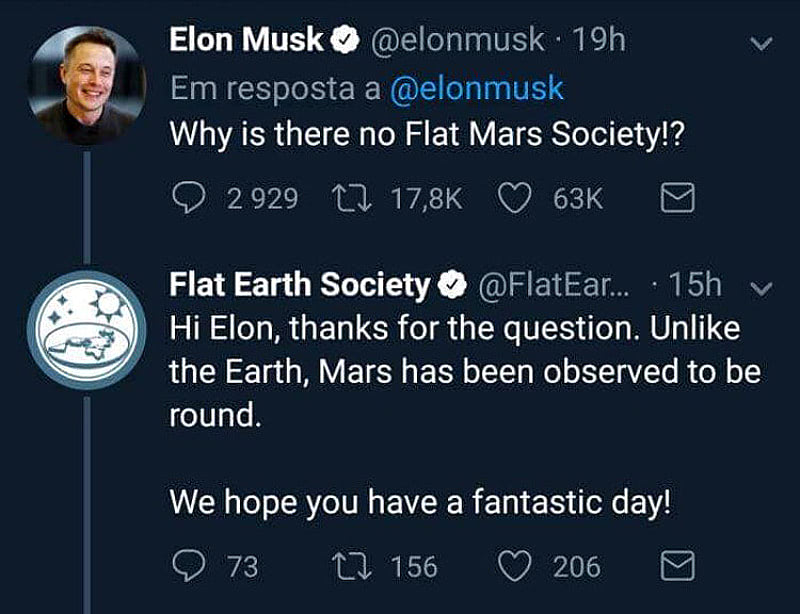Open the reply text 'We hope you have a fantastic day!'

pyautogui.click(x=420, y=501)
